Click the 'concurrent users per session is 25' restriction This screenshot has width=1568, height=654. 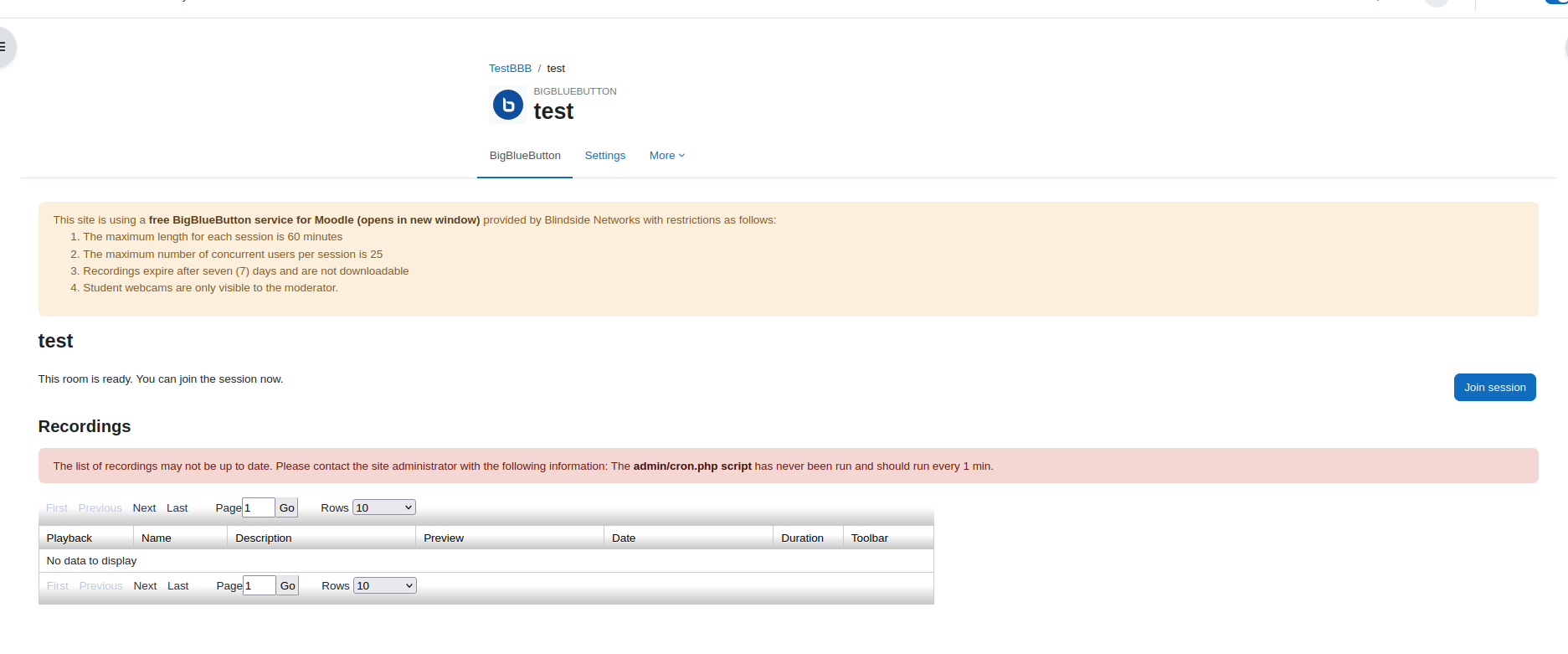tap(233, 255)
